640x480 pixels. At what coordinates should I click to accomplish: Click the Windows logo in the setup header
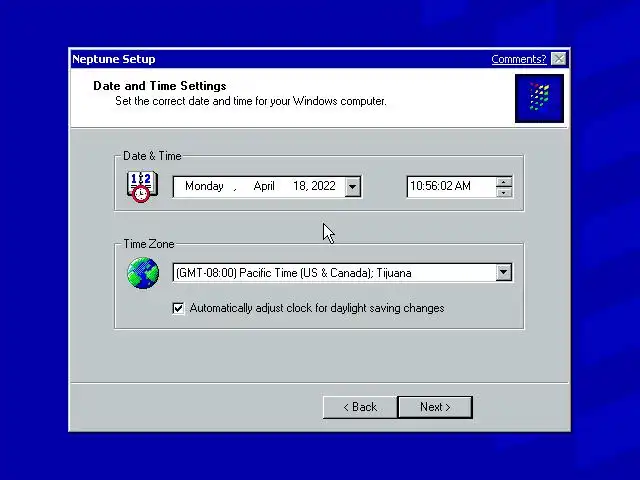pyautogui.click(x=539, y=98)
